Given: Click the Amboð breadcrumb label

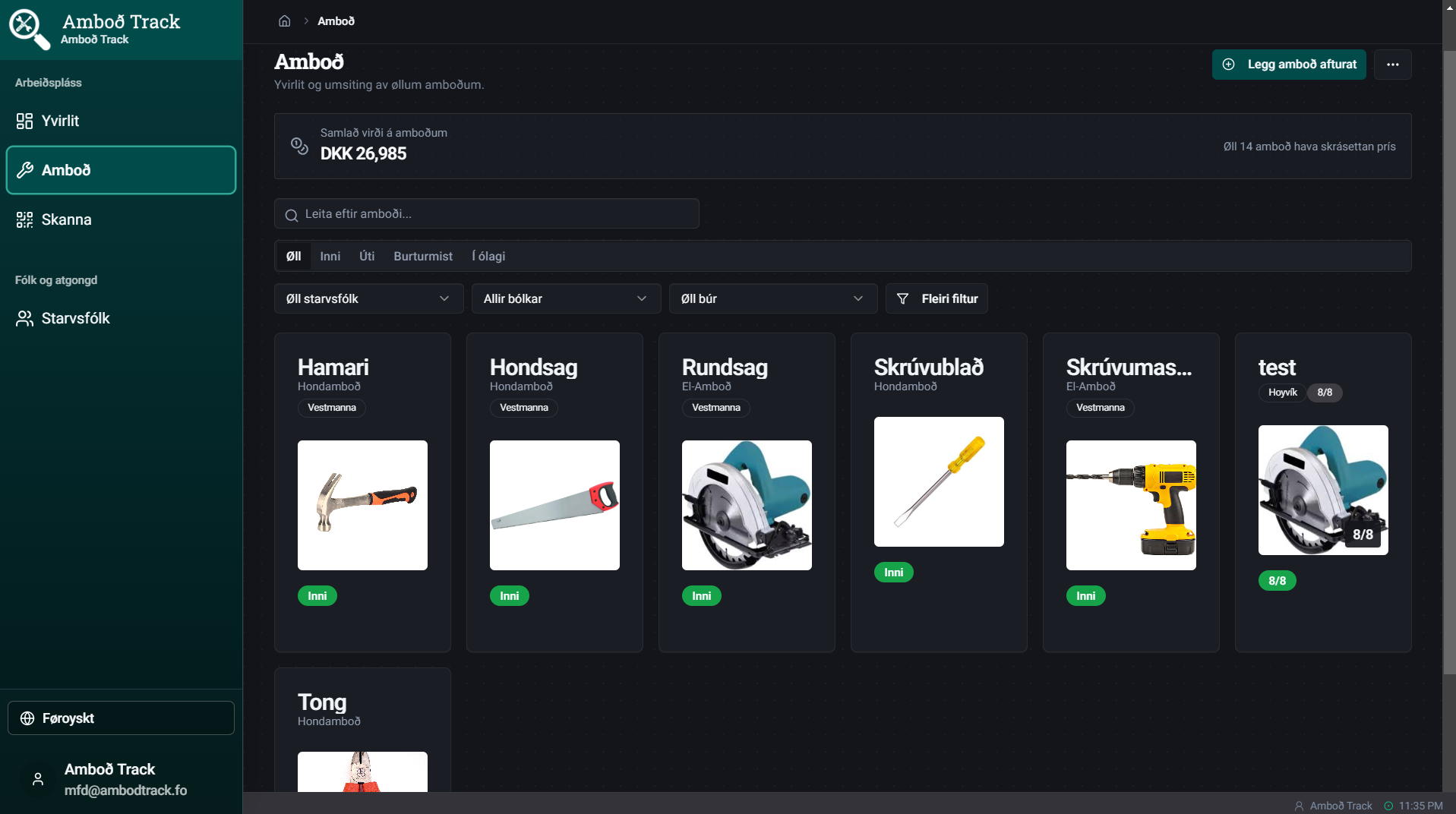Looking at the screenshot, I should 336,21.
